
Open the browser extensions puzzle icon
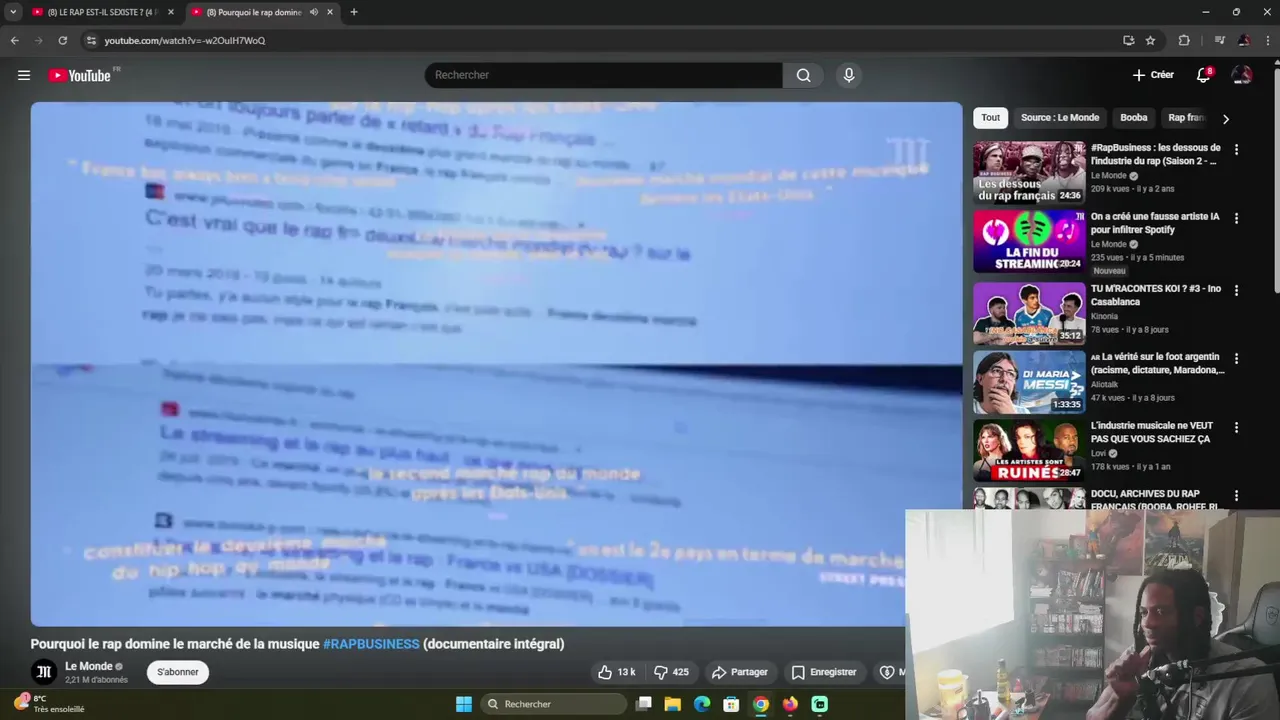tap(1184, 40)
